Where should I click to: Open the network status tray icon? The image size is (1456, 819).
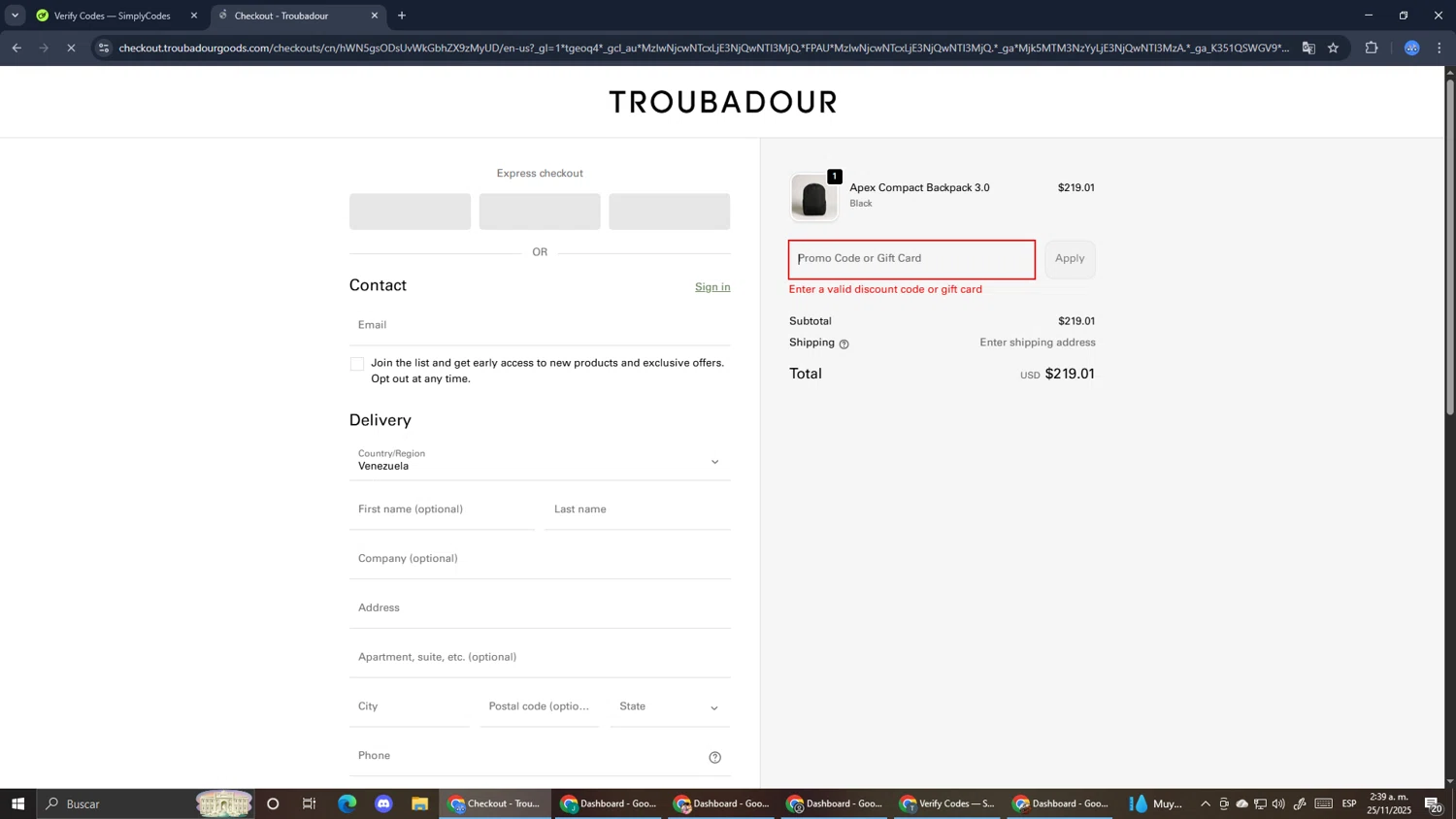tap(1260, 803)
